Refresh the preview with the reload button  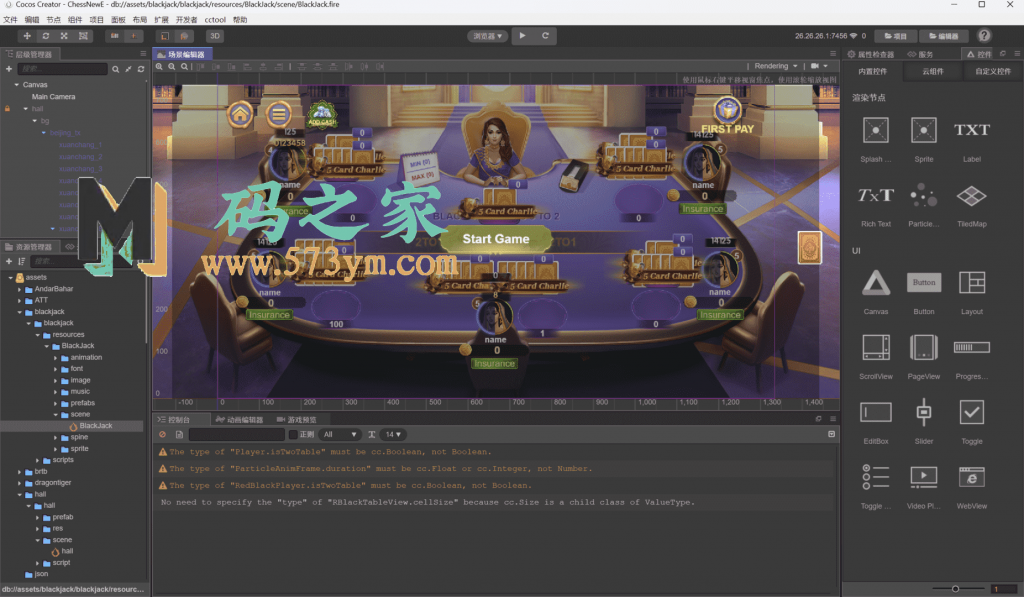tap(545, 36)
